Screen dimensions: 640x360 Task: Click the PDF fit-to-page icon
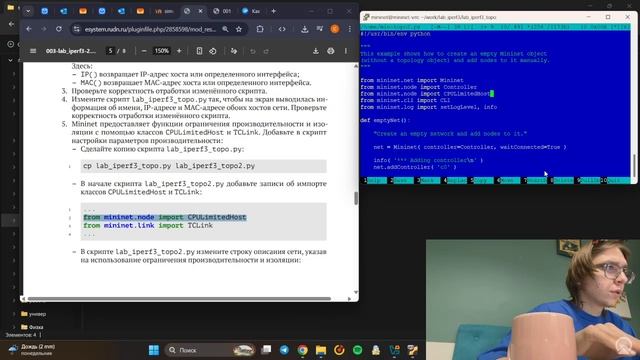(199, 51)
